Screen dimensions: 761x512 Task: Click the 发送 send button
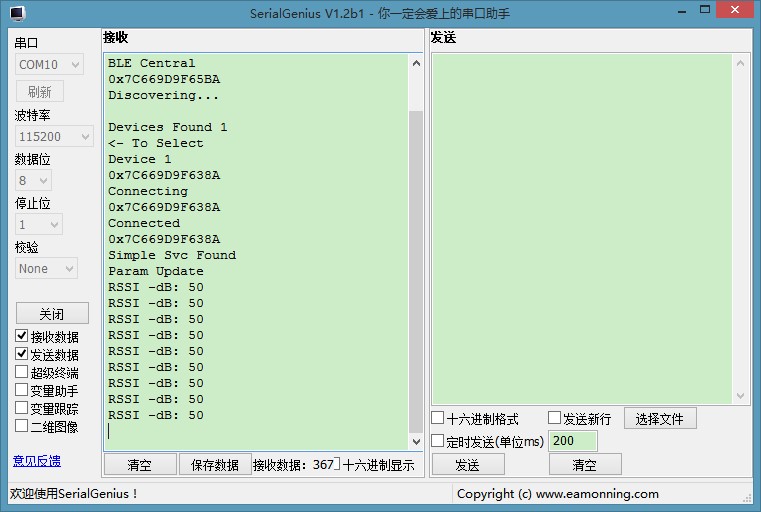[x=468, y=465]
